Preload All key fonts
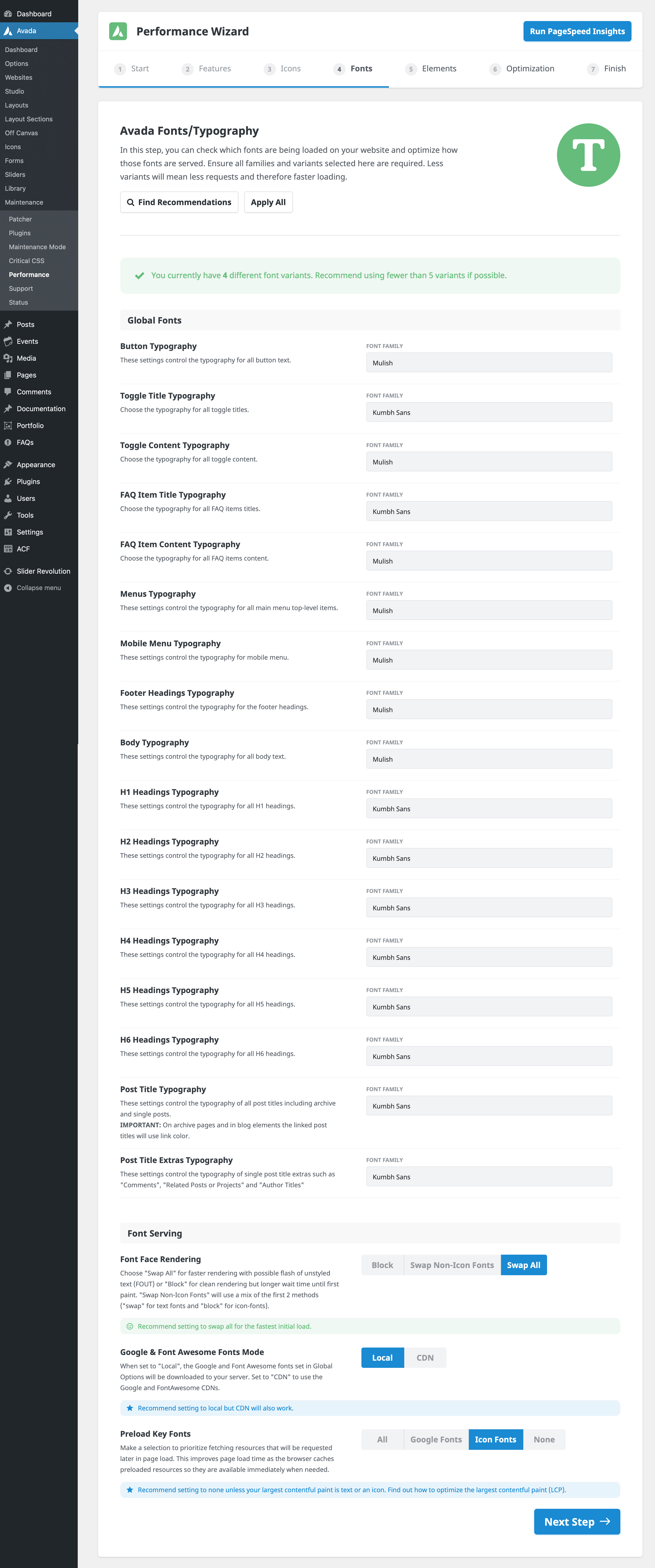Viewport: 655px width, 1568px height. [382, 1440]
